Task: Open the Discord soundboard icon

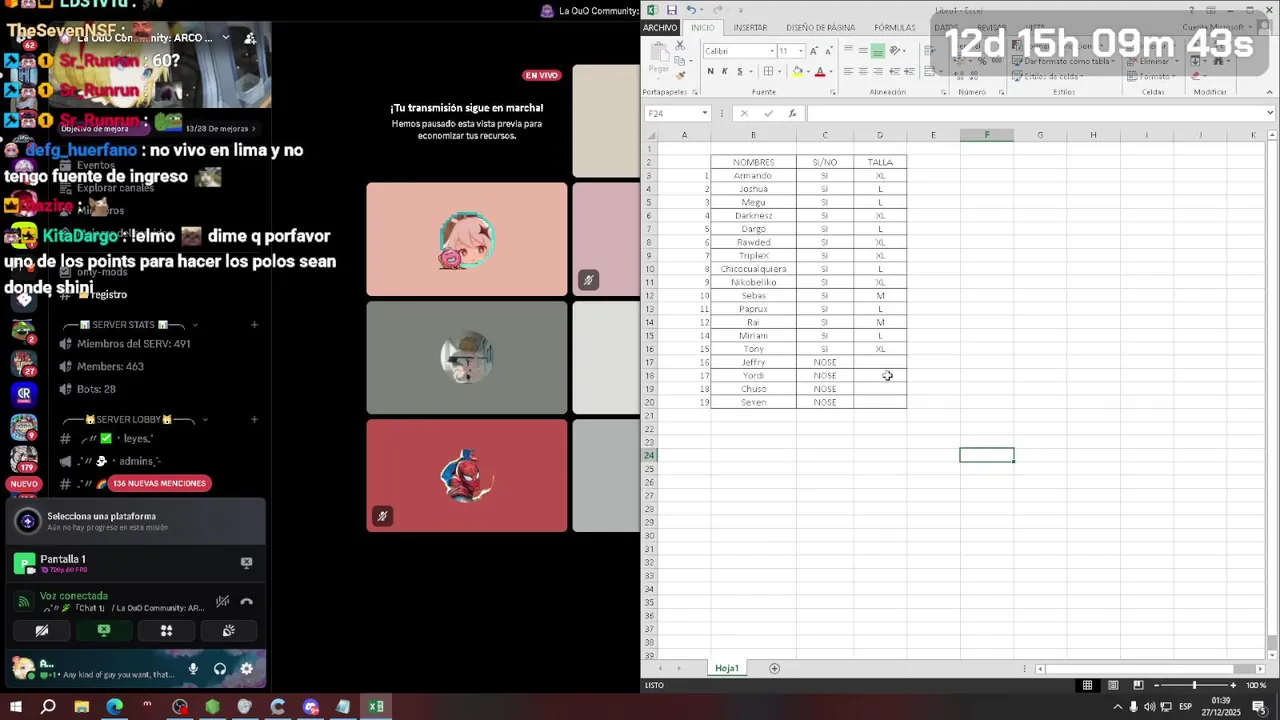Action: 228,631
